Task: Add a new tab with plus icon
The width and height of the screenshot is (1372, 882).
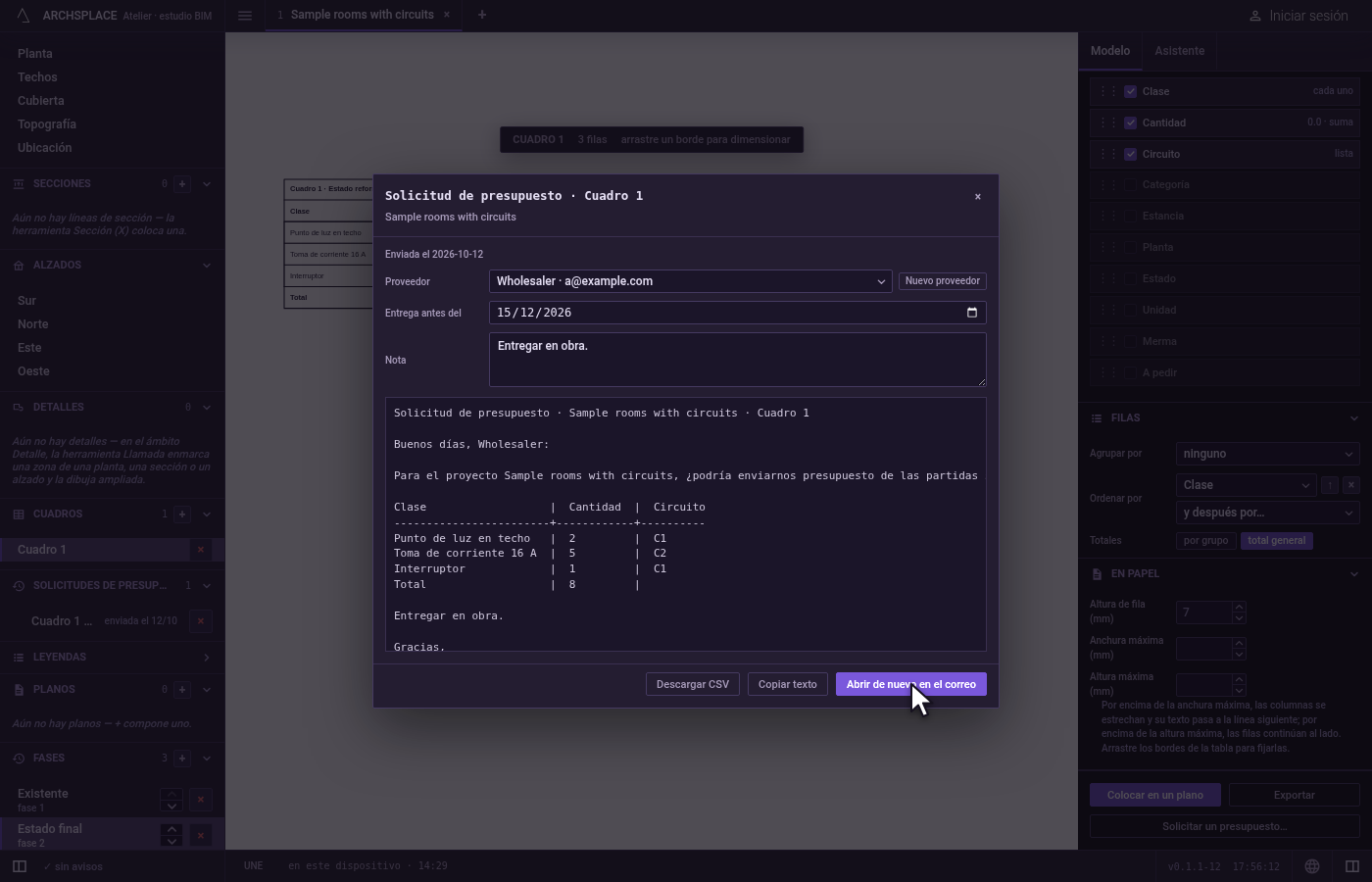Action: 481,15
